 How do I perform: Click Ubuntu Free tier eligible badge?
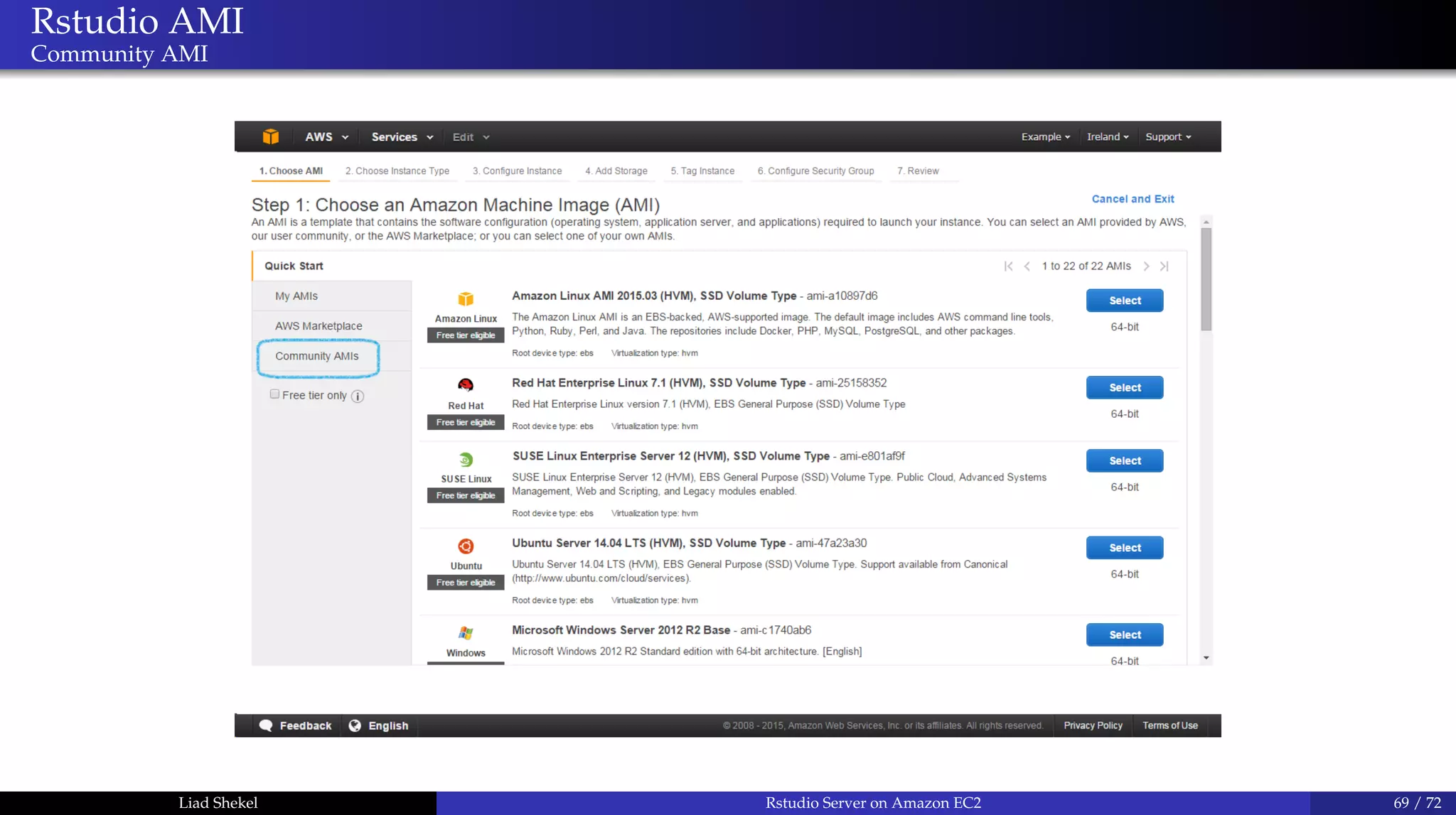click(x=466, y=583)
